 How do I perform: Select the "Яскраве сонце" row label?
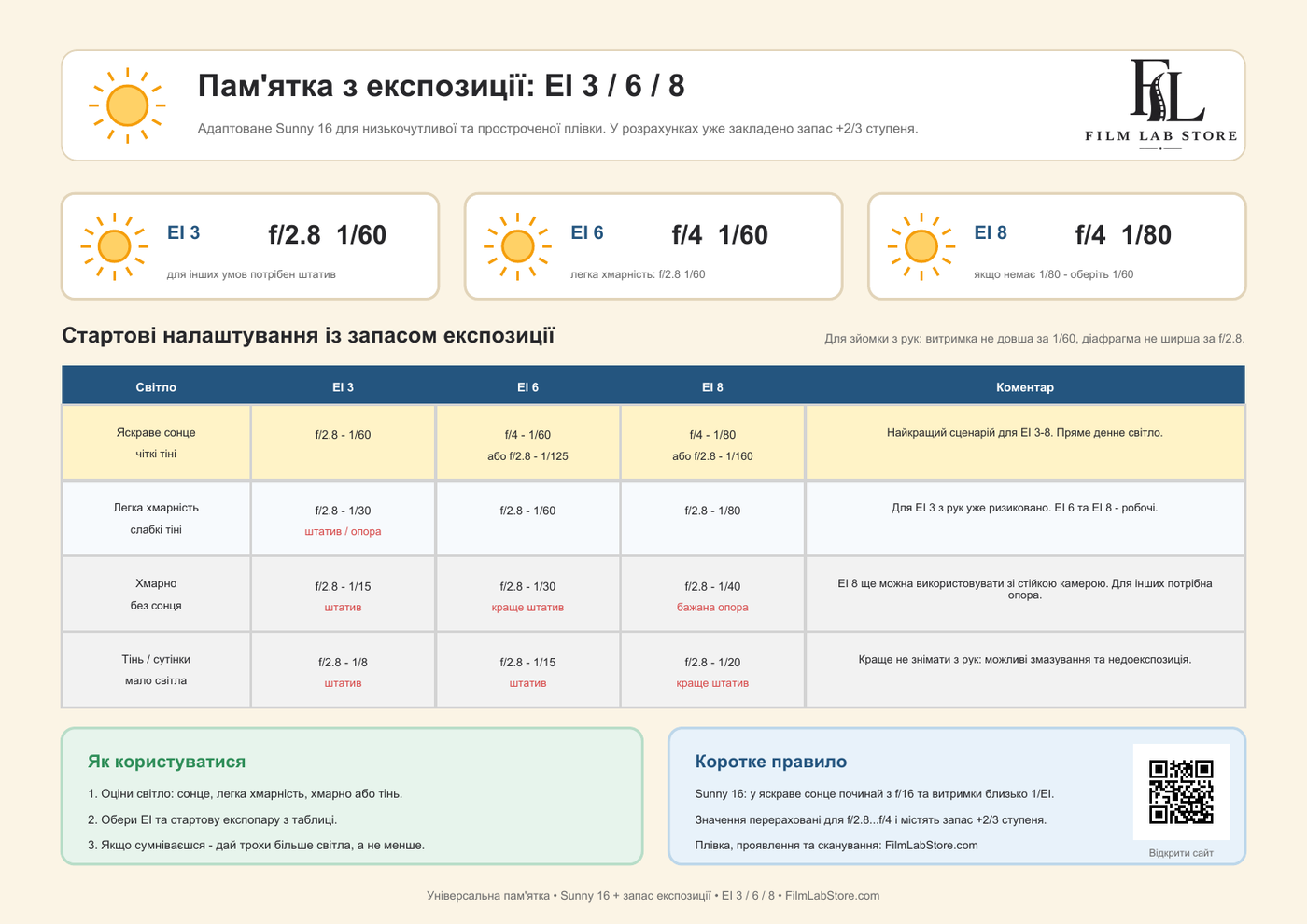[156, 433]
